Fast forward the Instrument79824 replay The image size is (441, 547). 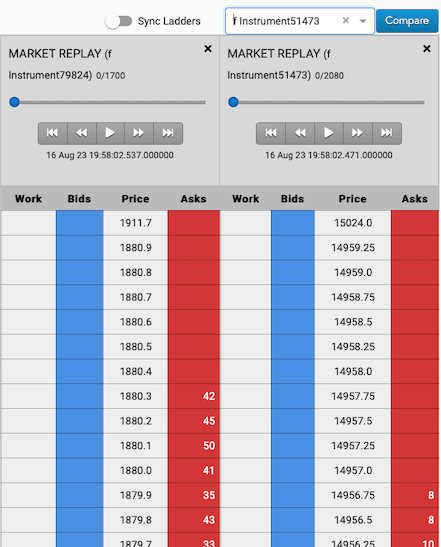[x=139, y=133]
